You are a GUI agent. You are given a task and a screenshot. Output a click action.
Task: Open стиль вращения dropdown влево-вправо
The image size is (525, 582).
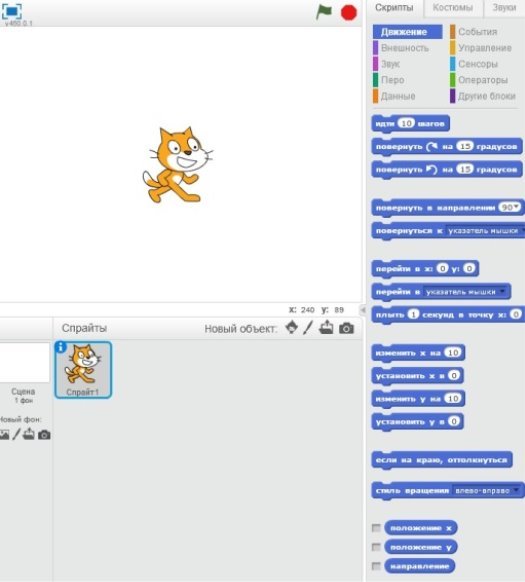[487, 491]
